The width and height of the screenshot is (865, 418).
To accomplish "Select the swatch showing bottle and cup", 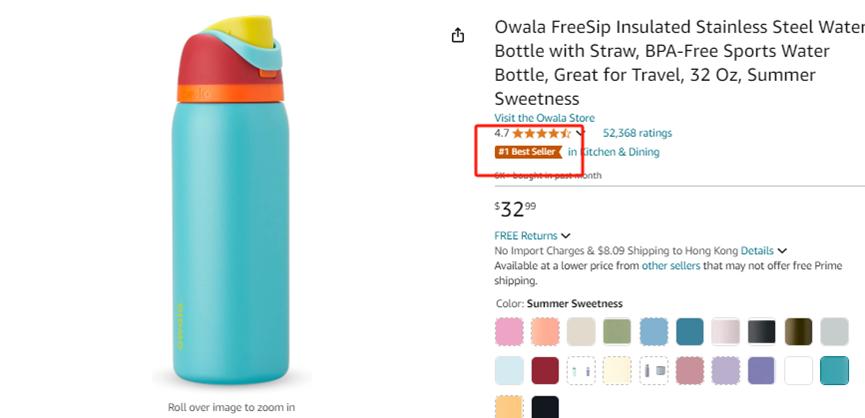I will click(653, 370).
